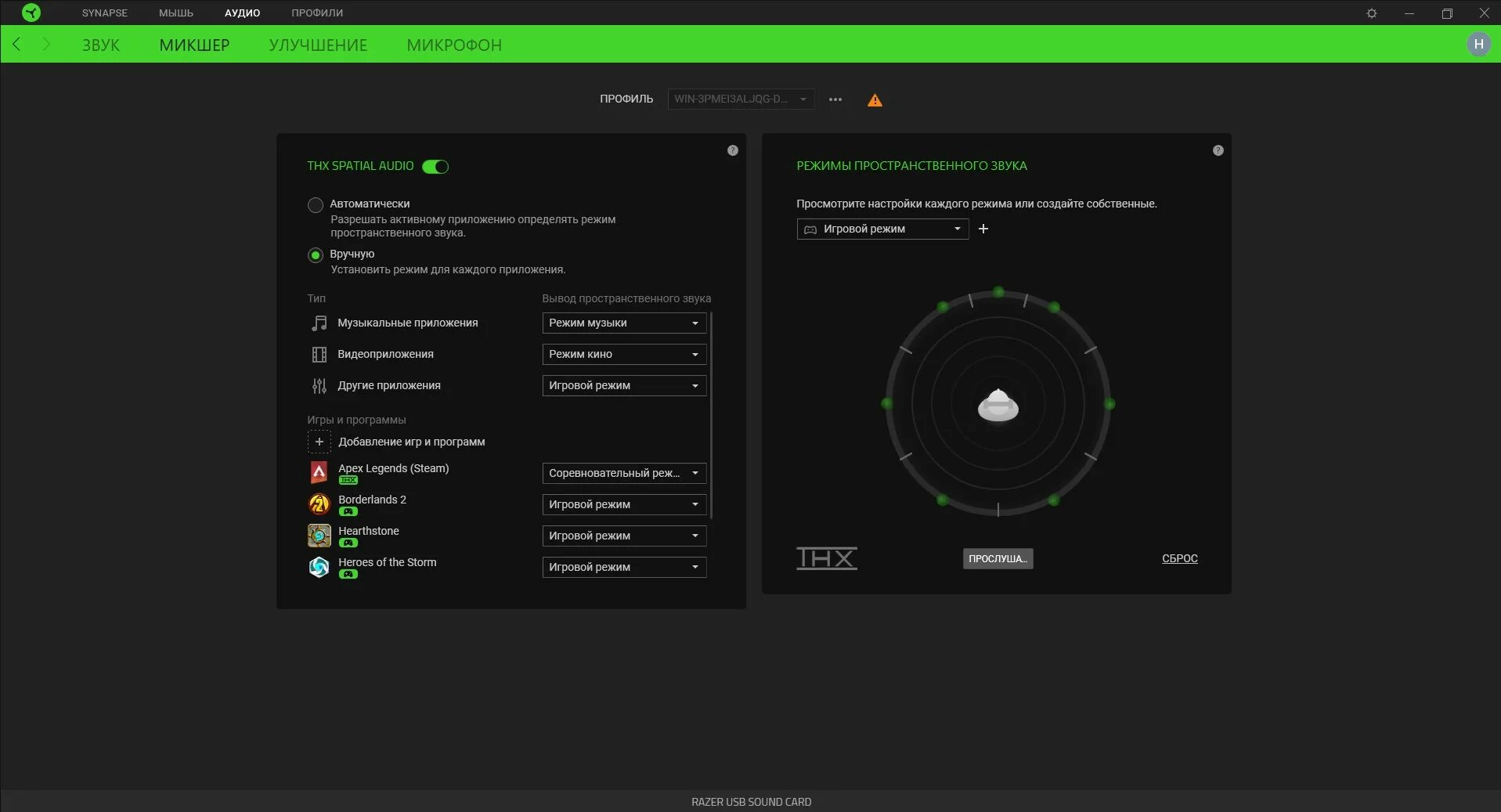Select the Автоматически radio option
The image size is (1501, 812).
[x=316, y=205]
